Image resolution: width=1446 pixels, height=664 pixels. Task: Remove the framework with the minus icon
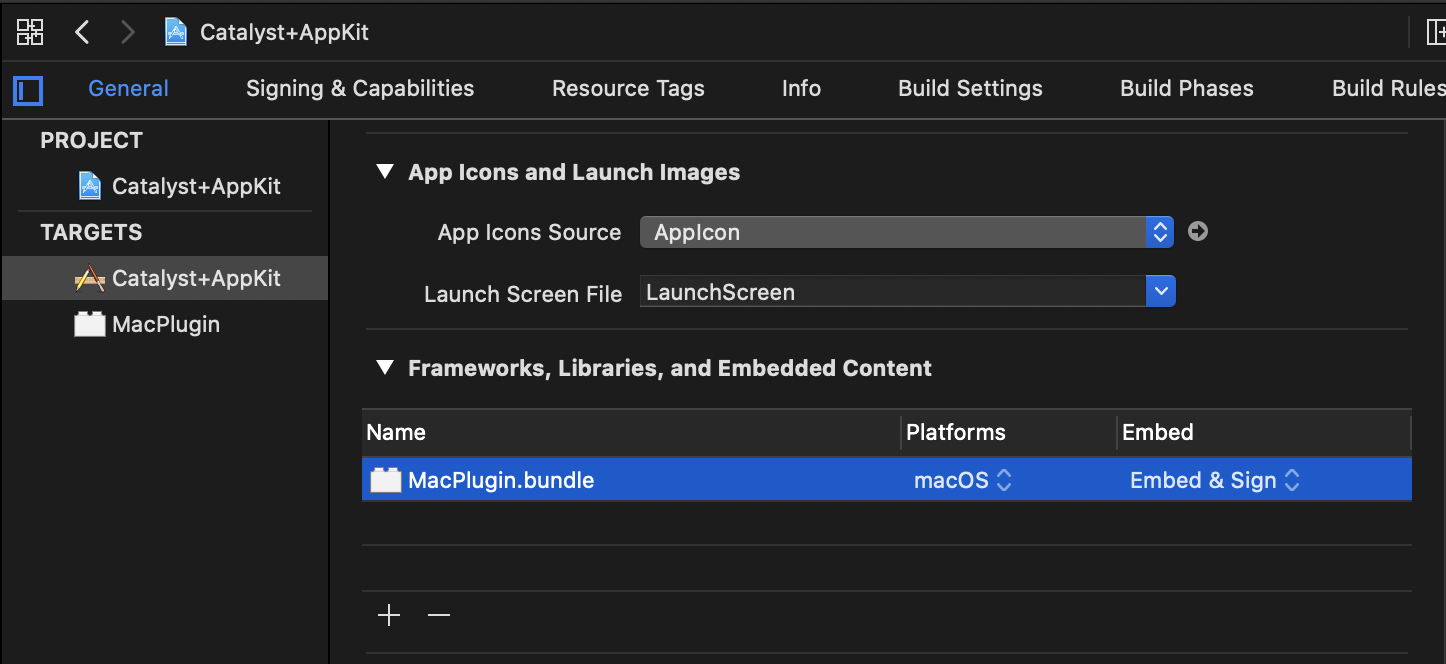[439, 615]
